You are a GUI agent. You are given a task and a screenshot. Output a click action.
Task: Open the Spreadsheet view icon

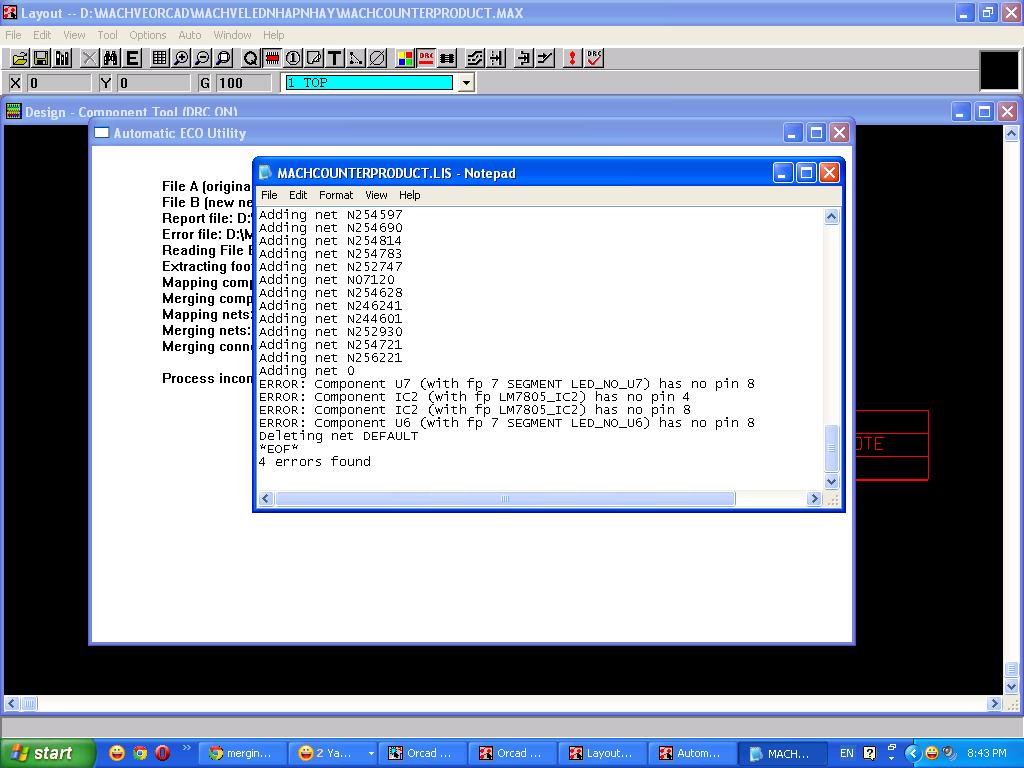tap(159, 59)
